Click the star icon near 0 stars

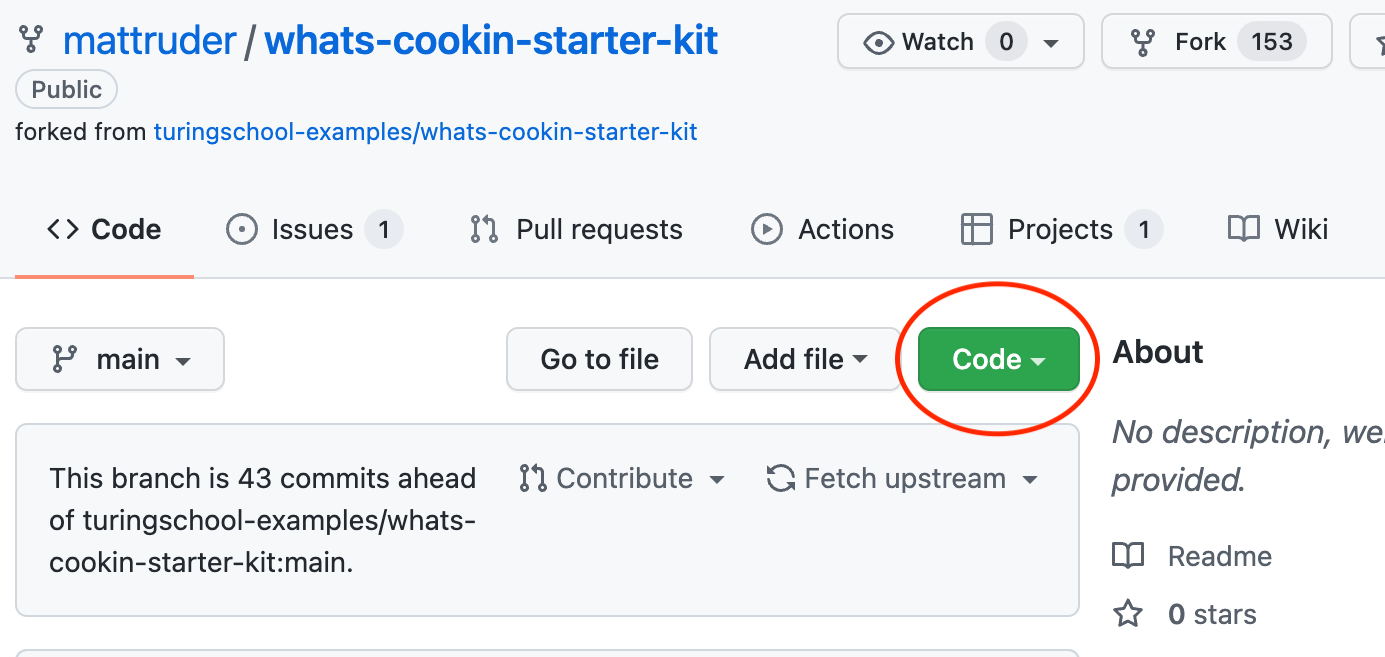click(1128, 614)
